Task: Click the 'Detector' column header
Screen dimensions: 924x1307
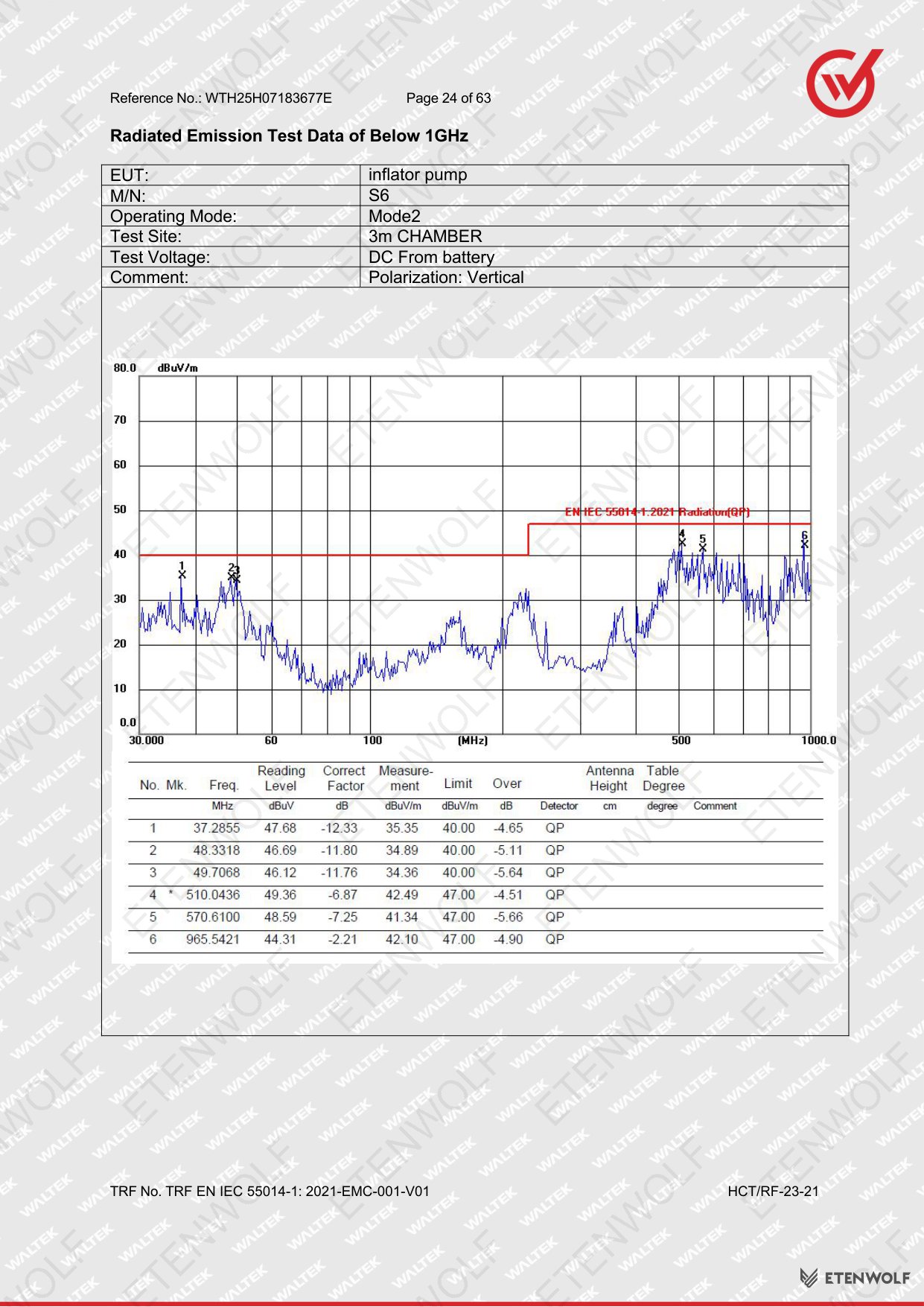Action: point(559,806)
